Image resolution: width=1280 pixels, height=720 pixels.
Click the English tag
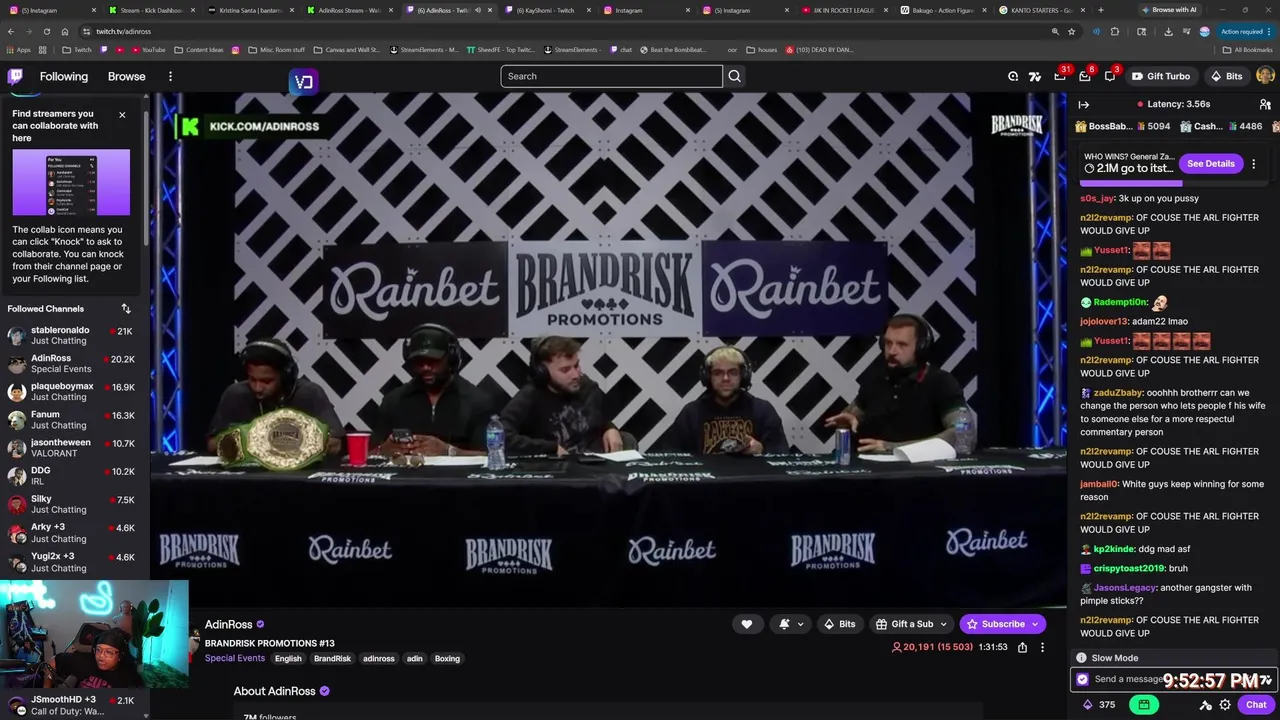(x=288, y=658)
